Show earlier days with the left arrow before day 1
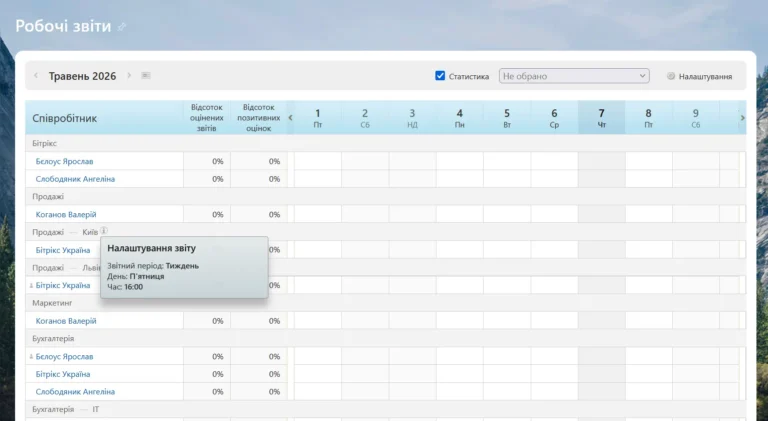 point(290,117)
